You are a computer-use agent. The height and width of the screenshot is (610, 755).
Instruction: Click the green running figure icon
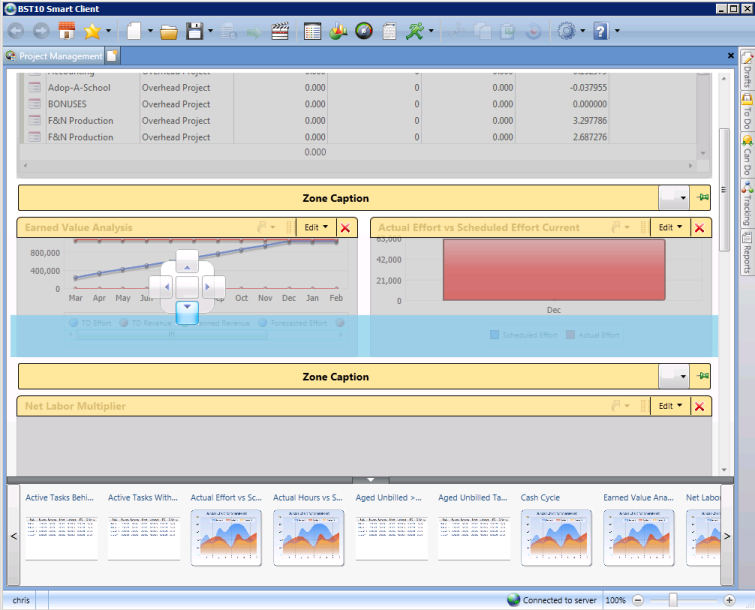coord(415,31)
